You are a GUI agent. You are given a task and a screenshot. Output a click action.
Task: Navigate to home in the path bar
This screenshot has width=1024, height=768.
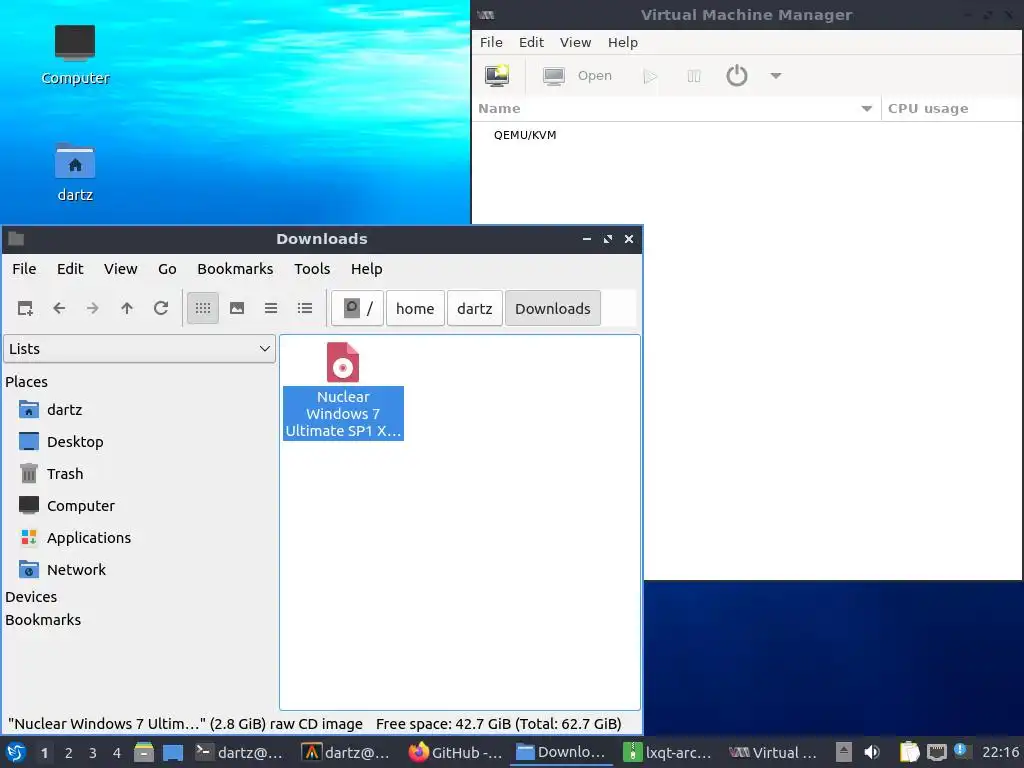click(x=415, y=308)
